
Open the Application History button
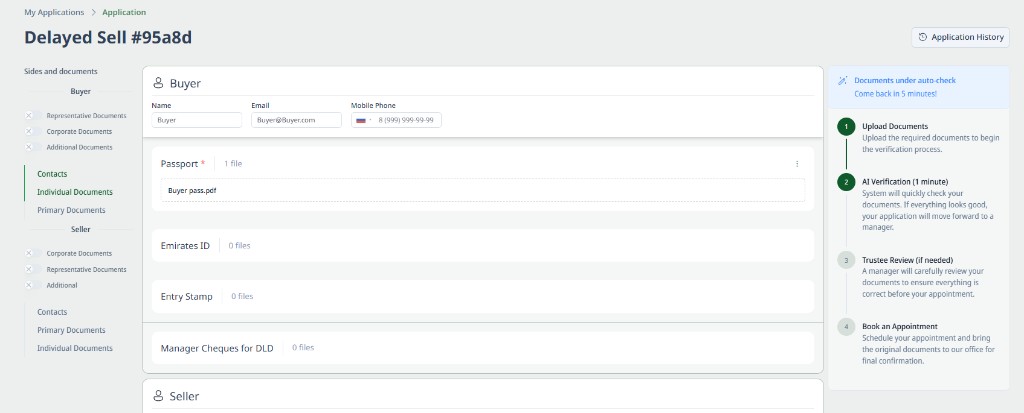960,37
